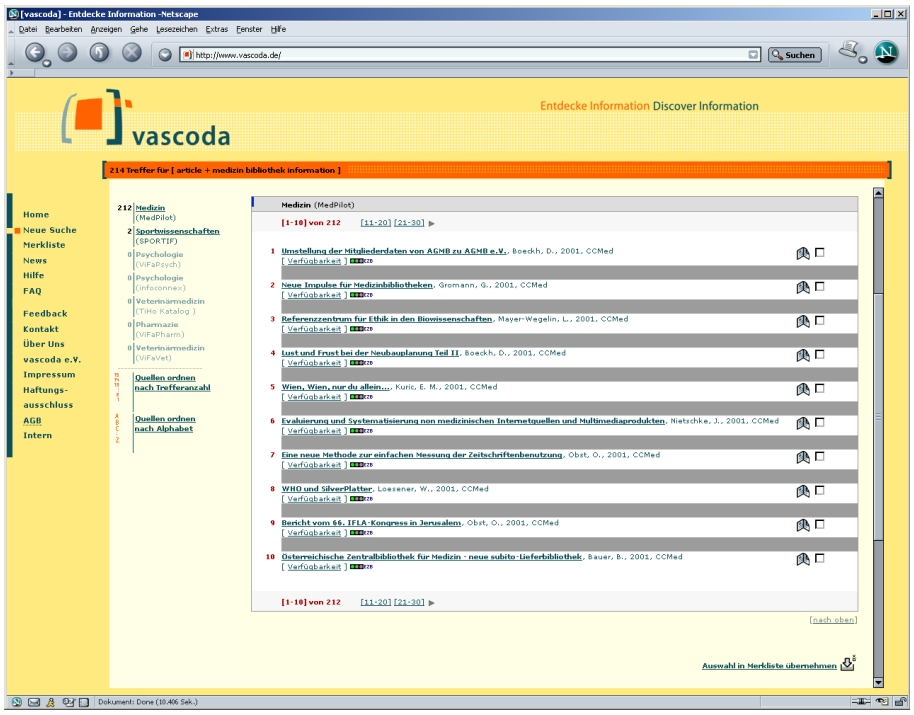This screenshot has height=715, width=914.
Task: Tick checkbox for Eine neue Methode result
Action: pyautogui.click(x=820, y=456)
